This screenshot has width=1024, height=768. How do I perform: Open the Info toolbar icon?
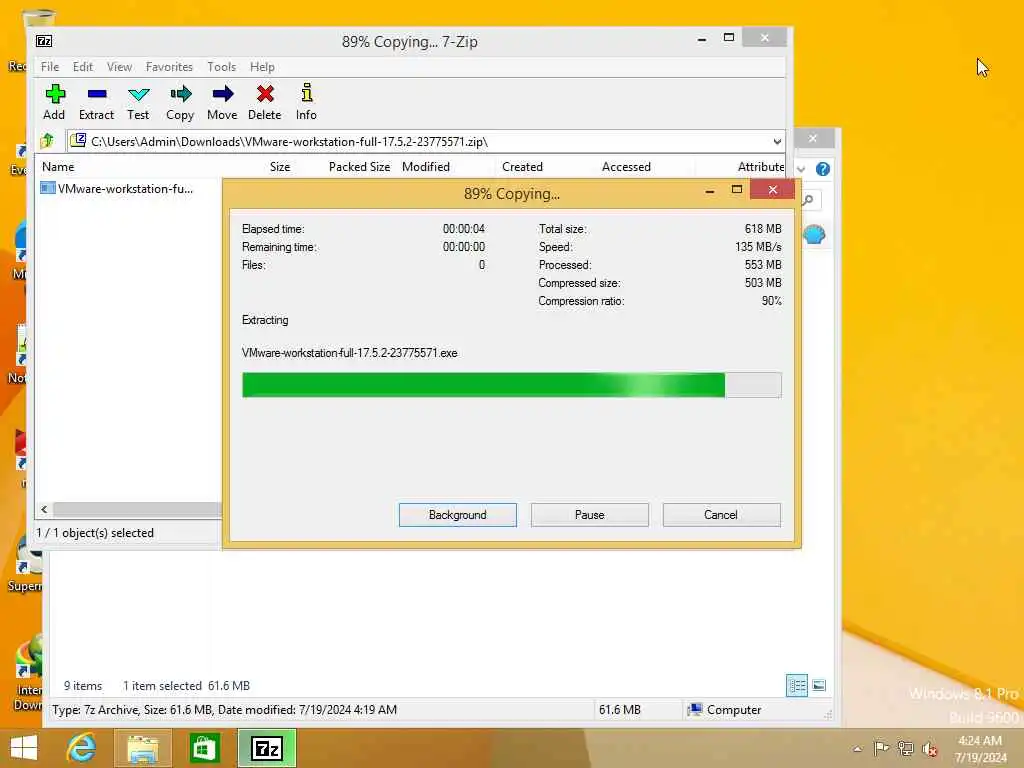click(x=306, y=93)
